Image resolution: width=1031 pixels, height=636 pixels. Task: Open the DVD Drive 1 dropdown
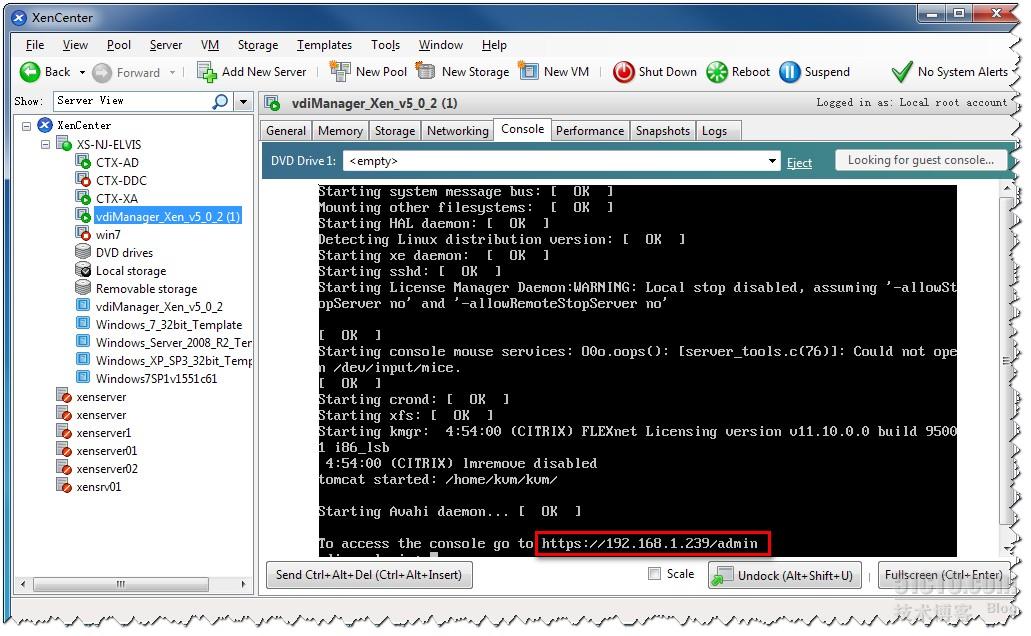[772, 161]
